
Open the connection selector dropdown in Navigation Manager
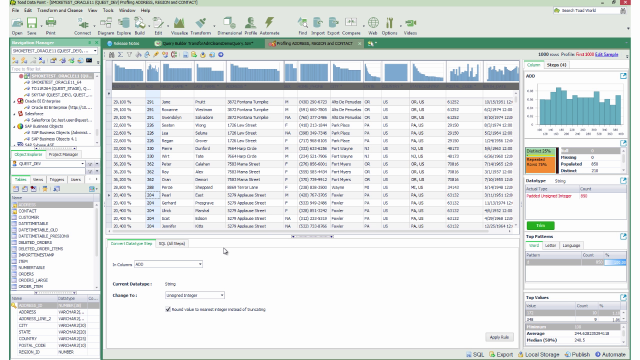pos(95,51)
